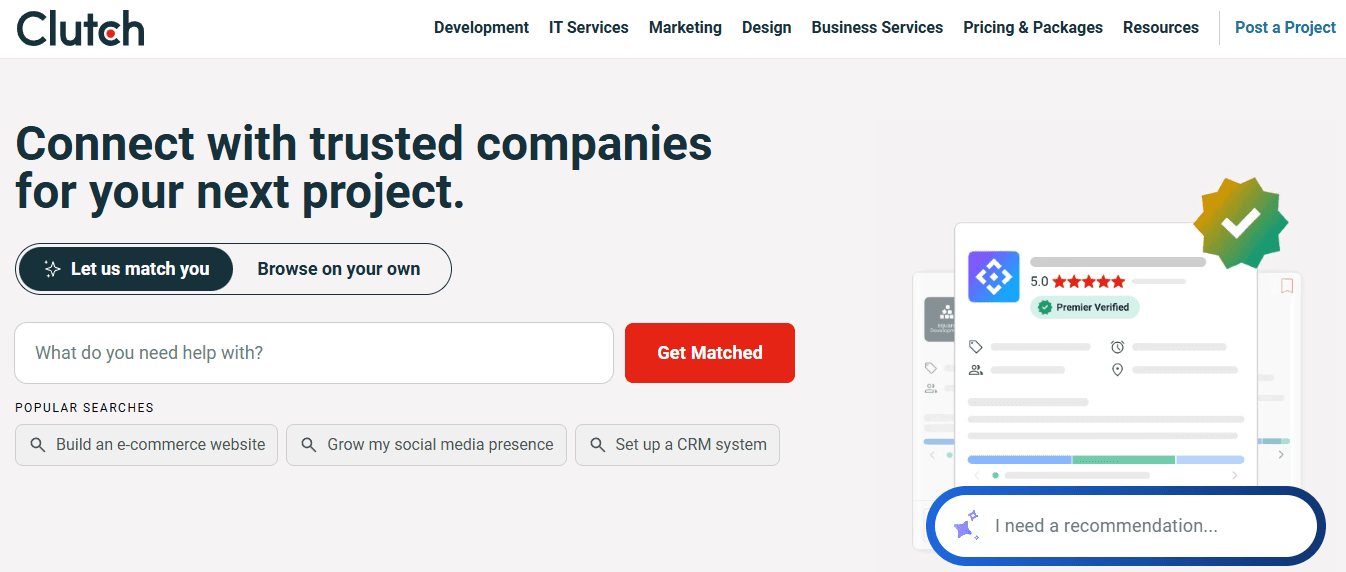Click the gray company logo on left card
This screenshot has height=572, width=1346.
tap(939, 320)
